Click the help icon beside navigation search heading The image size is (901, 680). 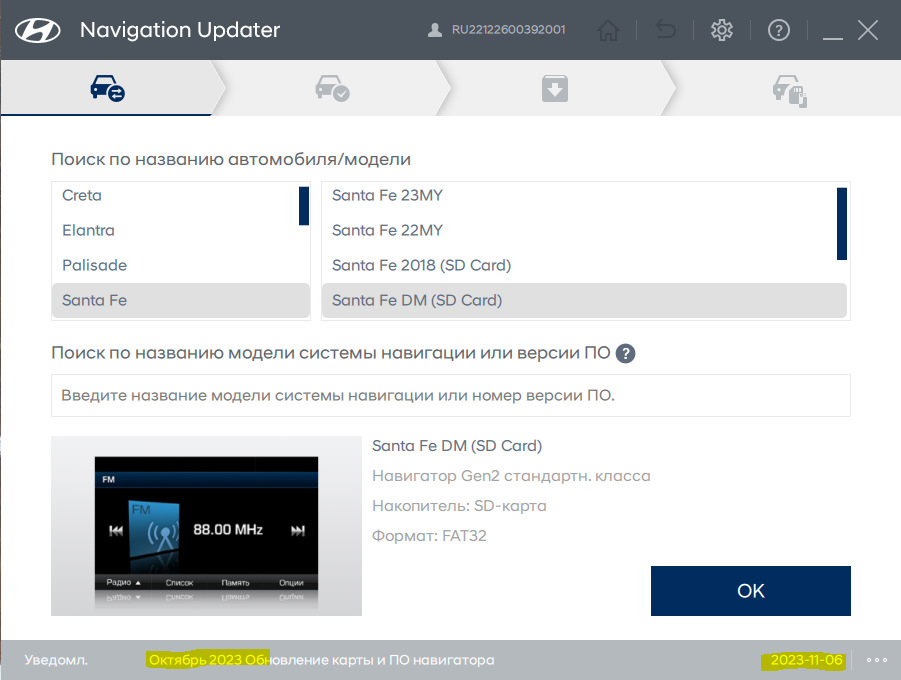pos(625,353)
